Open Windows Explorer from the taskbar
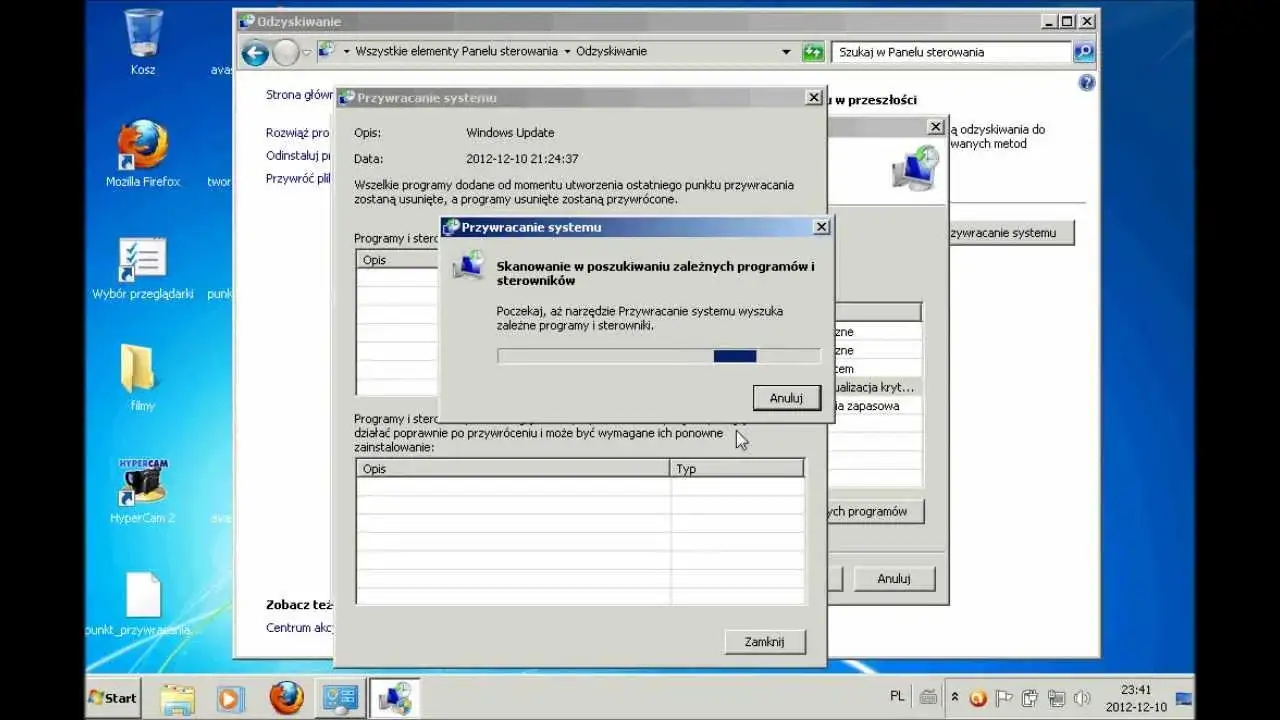Image resolution: width=1280 pixels, height=720 pixels. 176,697
